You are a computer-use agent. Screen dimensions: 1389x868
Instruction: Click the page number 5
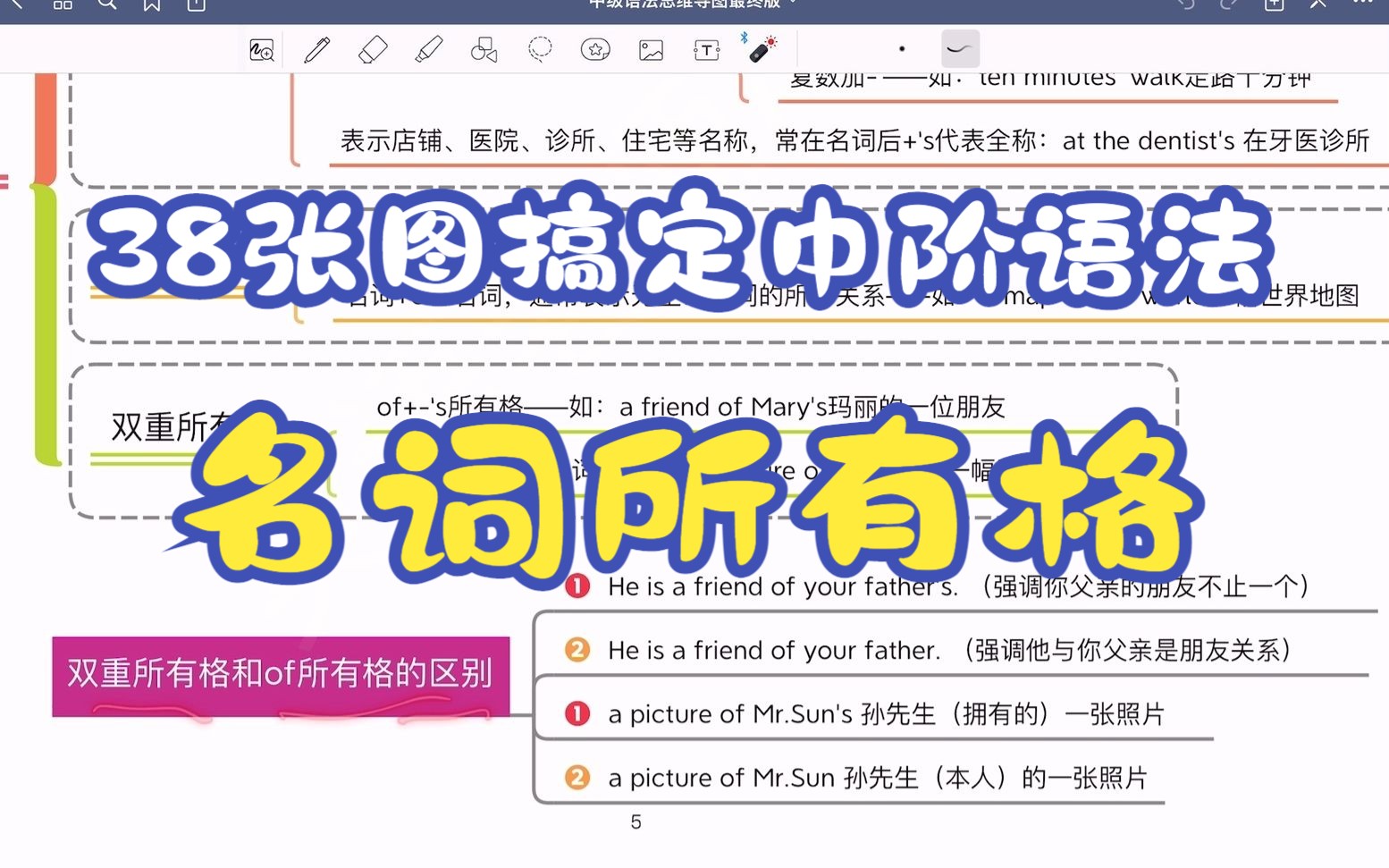click(636, 822)
